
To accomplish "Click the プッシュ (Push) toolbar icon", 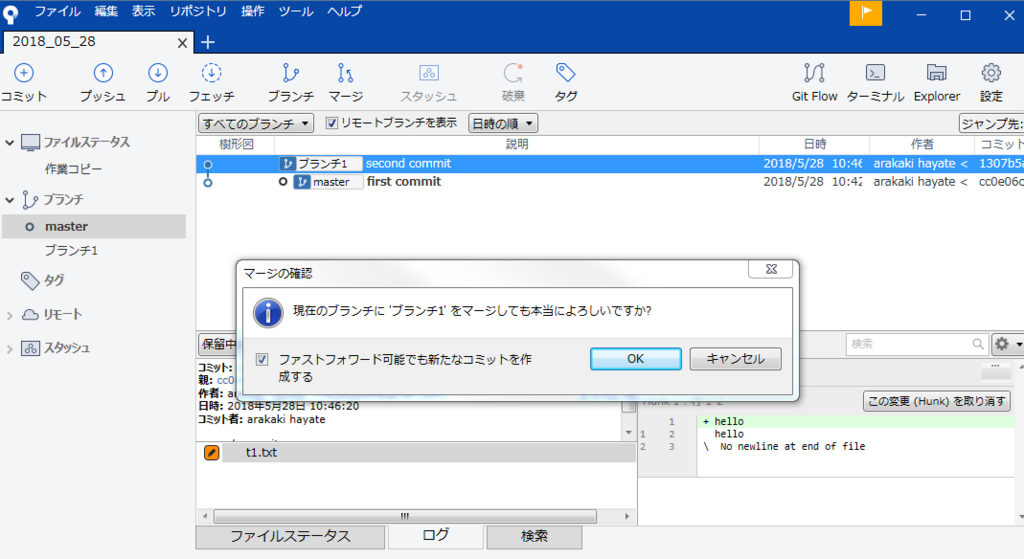I will 103,73.
